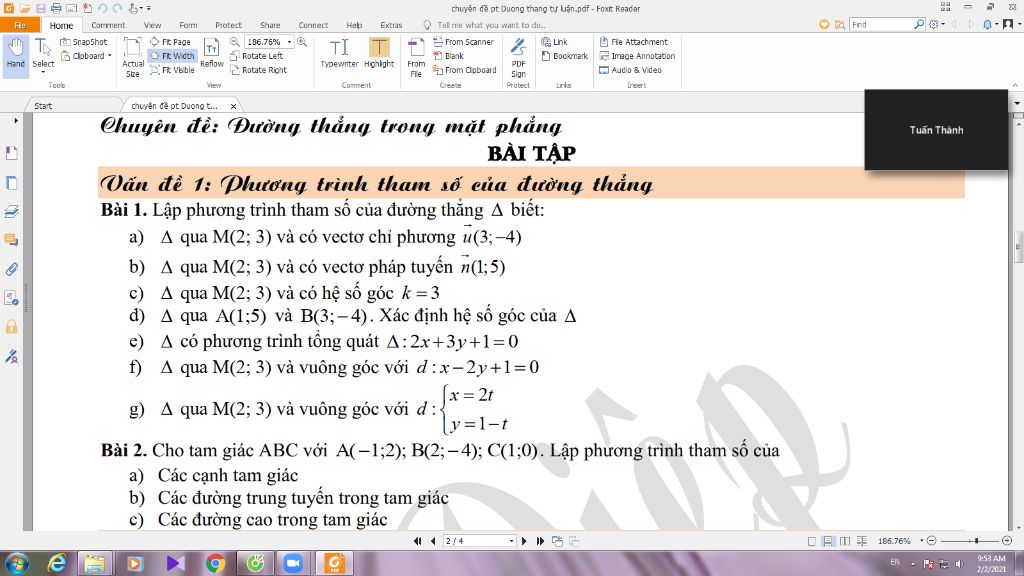This screenshot has height=576, width=1024.
Task: Open Chrome from the Windows taskbar
Action: click(215, 563)
